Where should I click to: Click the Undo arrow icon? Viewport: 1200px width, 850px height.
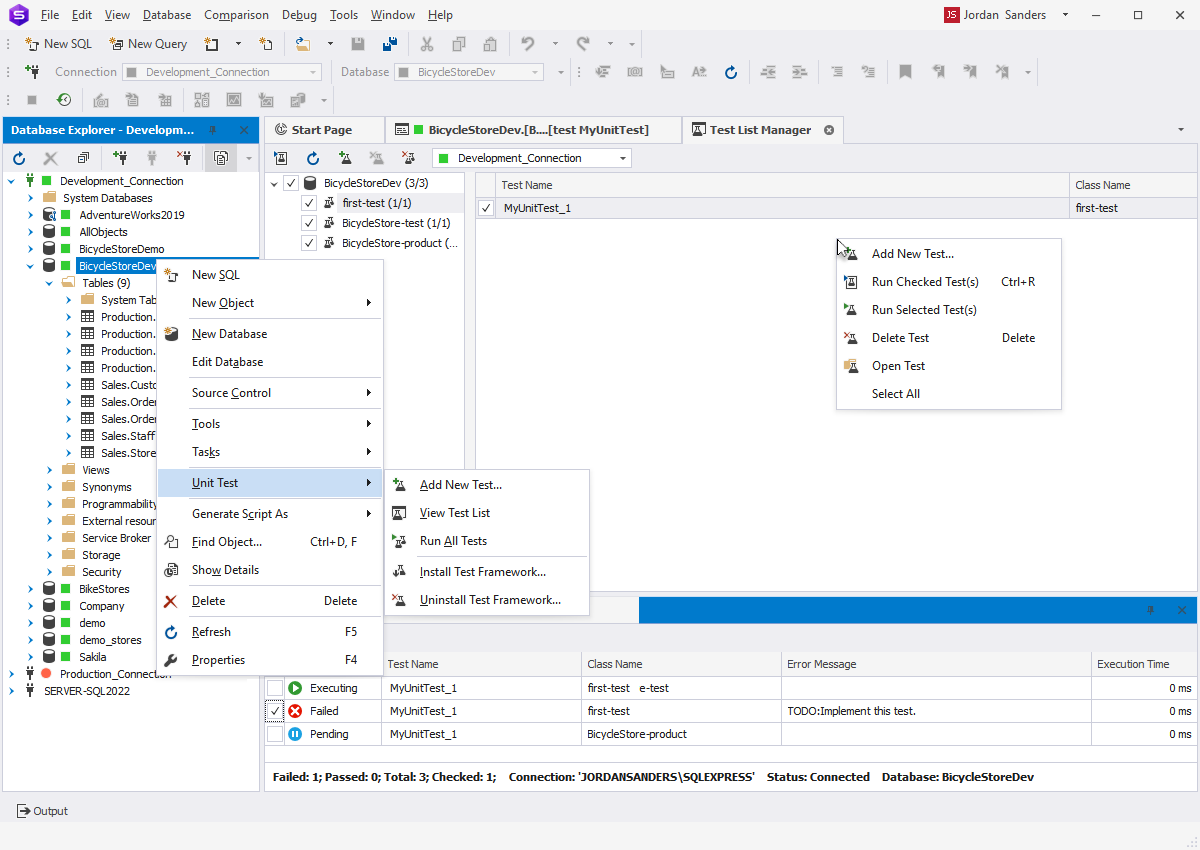coord(528,44)
